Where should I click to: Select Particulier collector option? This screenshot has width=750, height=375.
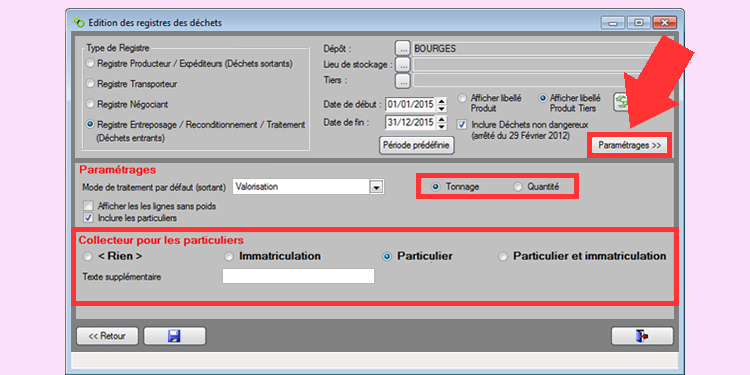coord(386,257)
